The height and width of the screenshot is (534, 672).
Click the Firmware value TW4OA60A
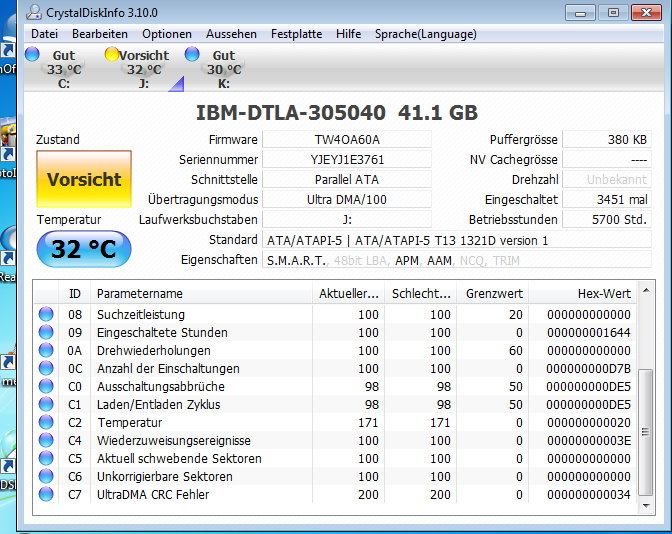(x=347, y=140)
